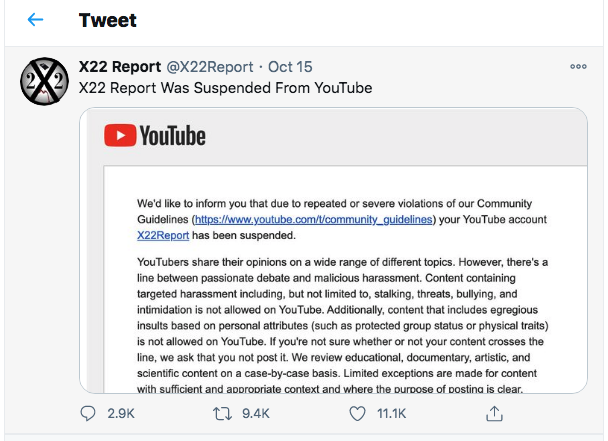
Task: Retweet using the retweet arrows icon
Action: tap(223, 413)
